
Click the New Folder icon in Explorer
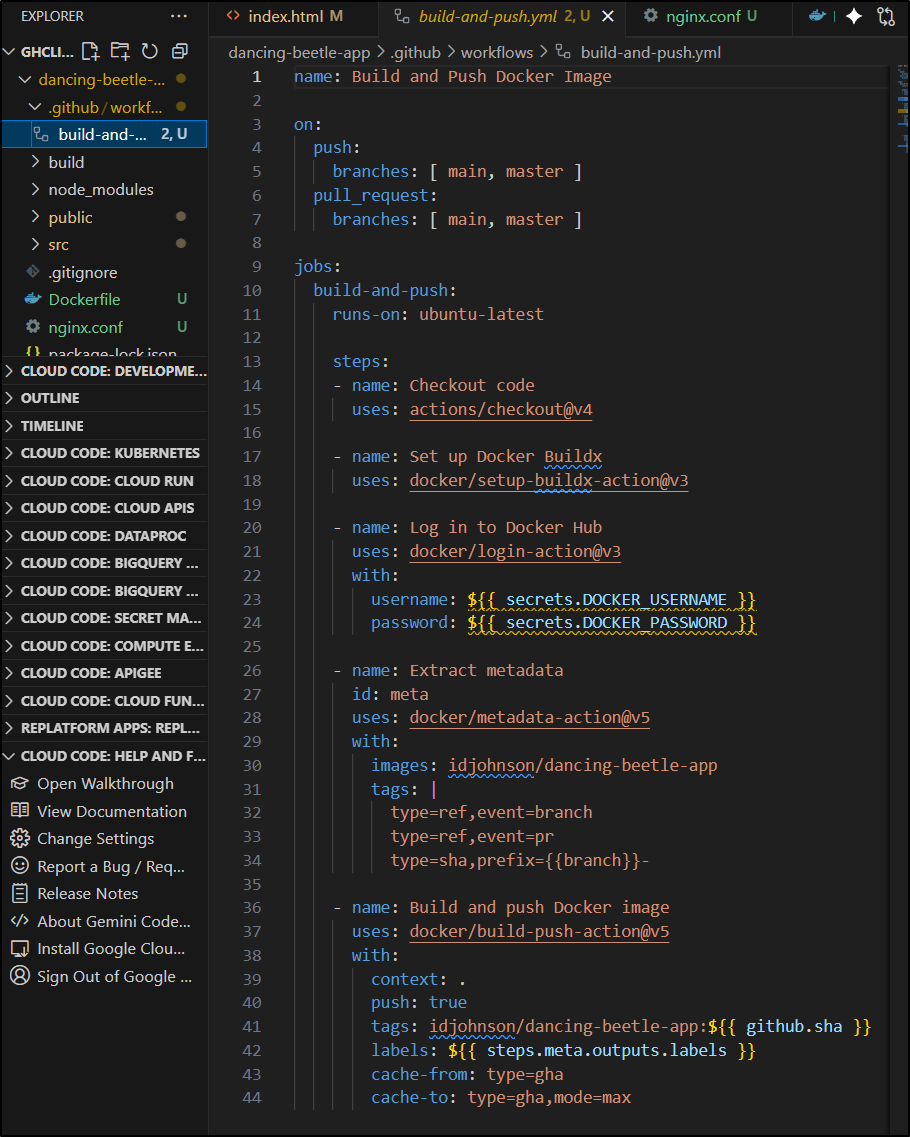(x=120, y=52)
